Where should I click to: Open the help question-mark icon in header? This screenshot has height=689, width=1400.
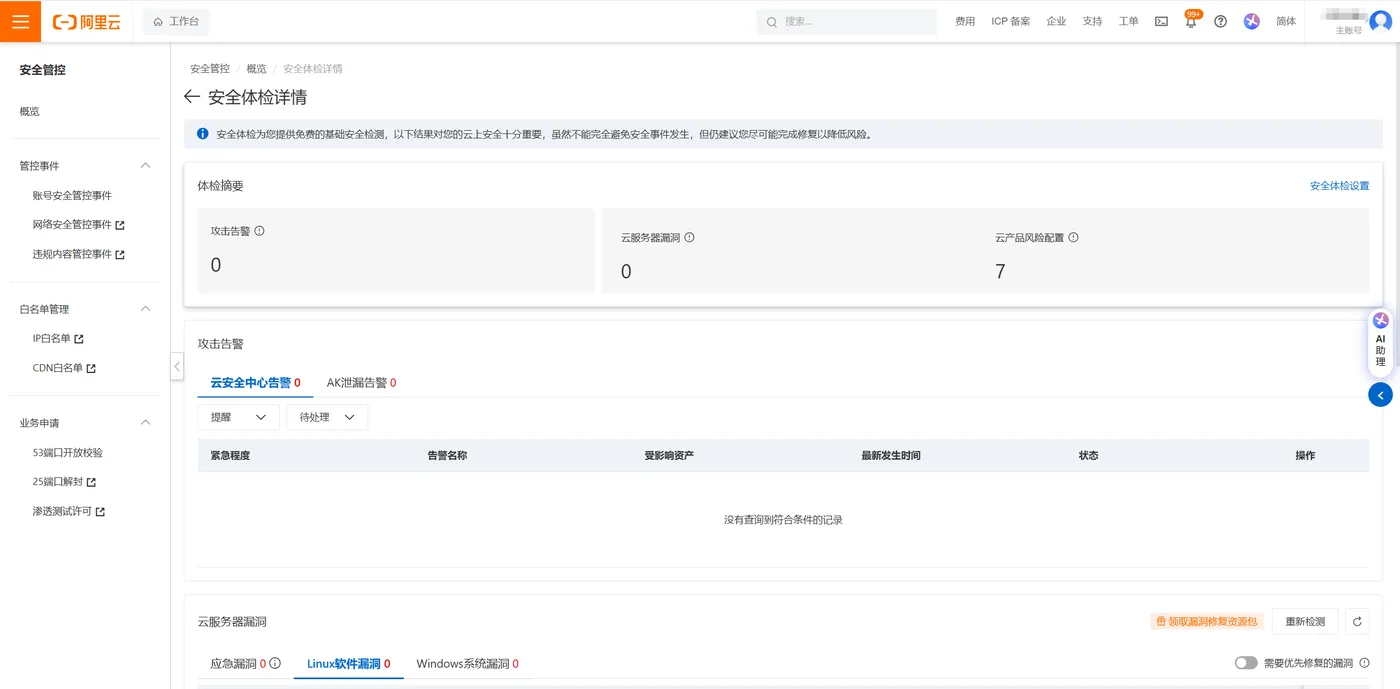pos(1220,21)
